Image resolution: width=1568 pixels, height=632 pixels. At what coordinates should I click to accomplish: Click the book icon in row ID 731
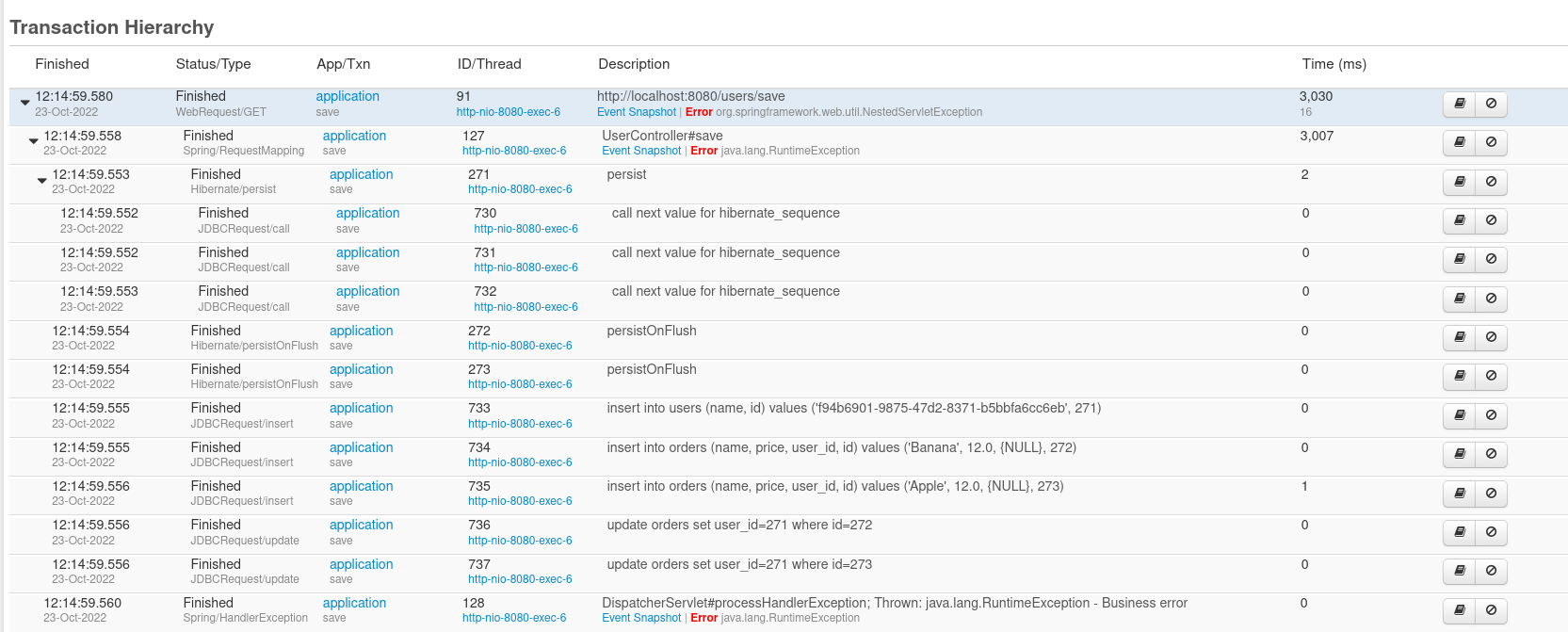1460,259
